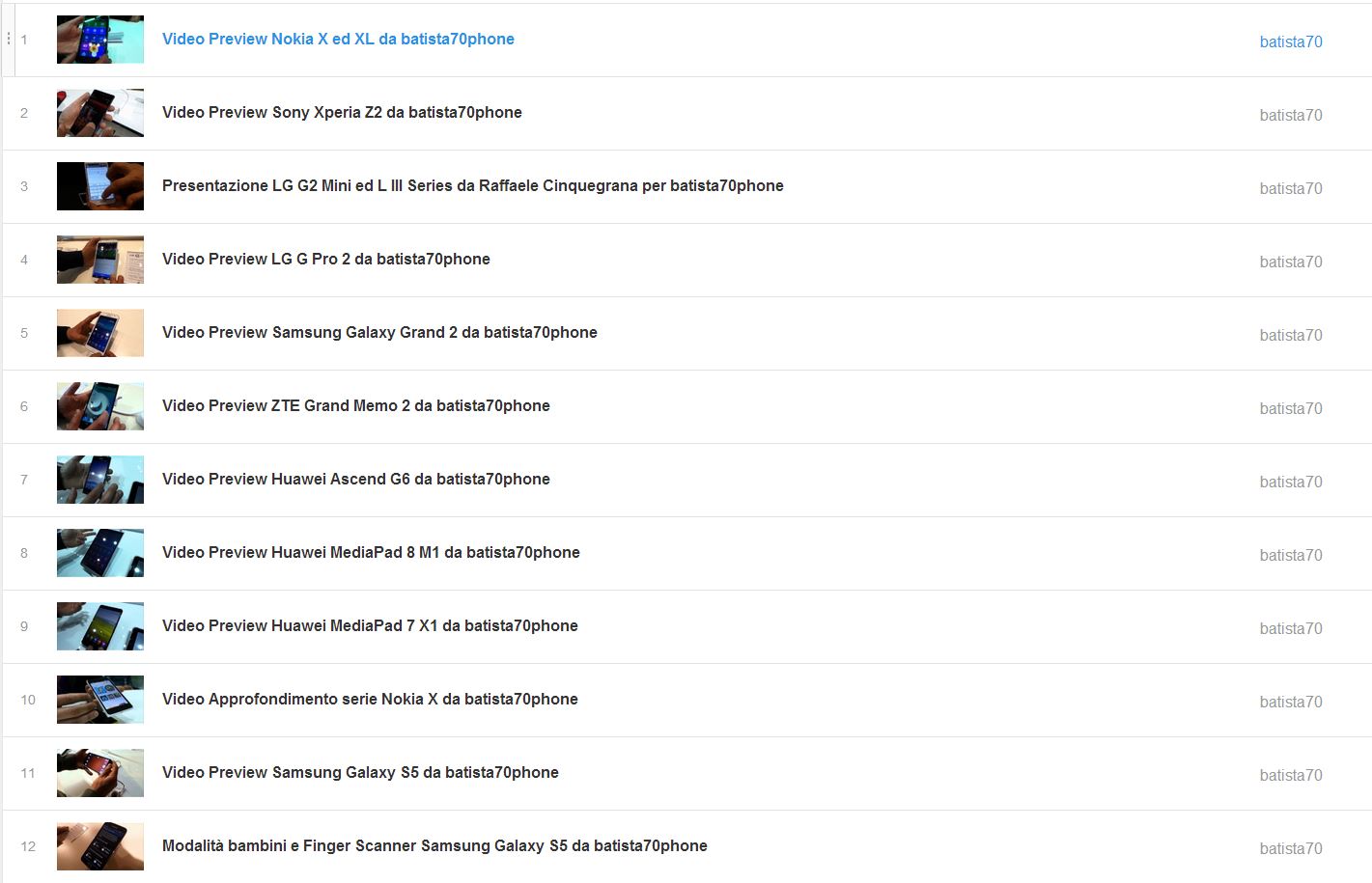
Task: Click batista70 link beside Huawei Ascend G6
Action: coord(1291,482)
